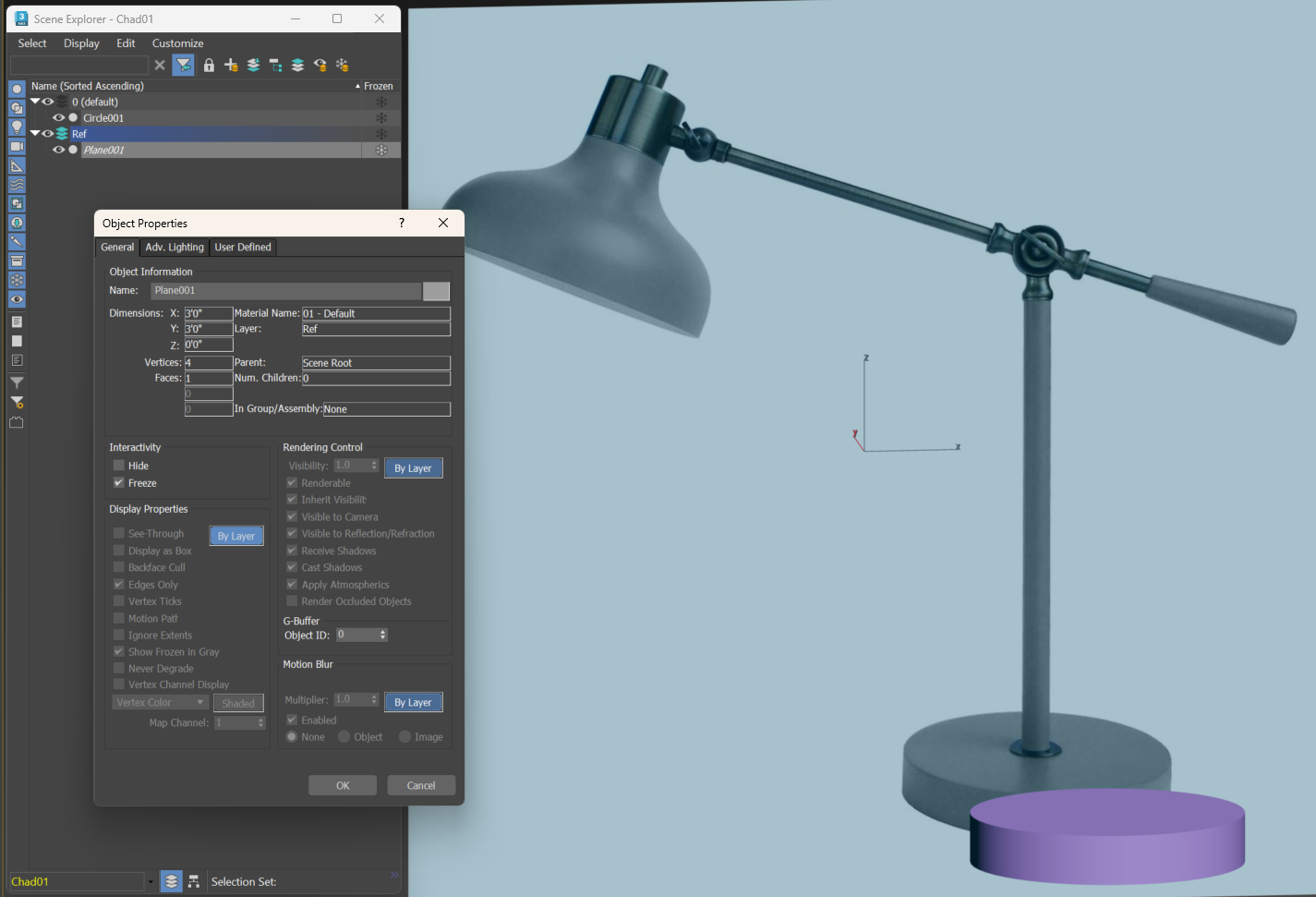Click OK in Object Properties dialog
Viewport: 1316px width, 897px height.
point(343,785)
